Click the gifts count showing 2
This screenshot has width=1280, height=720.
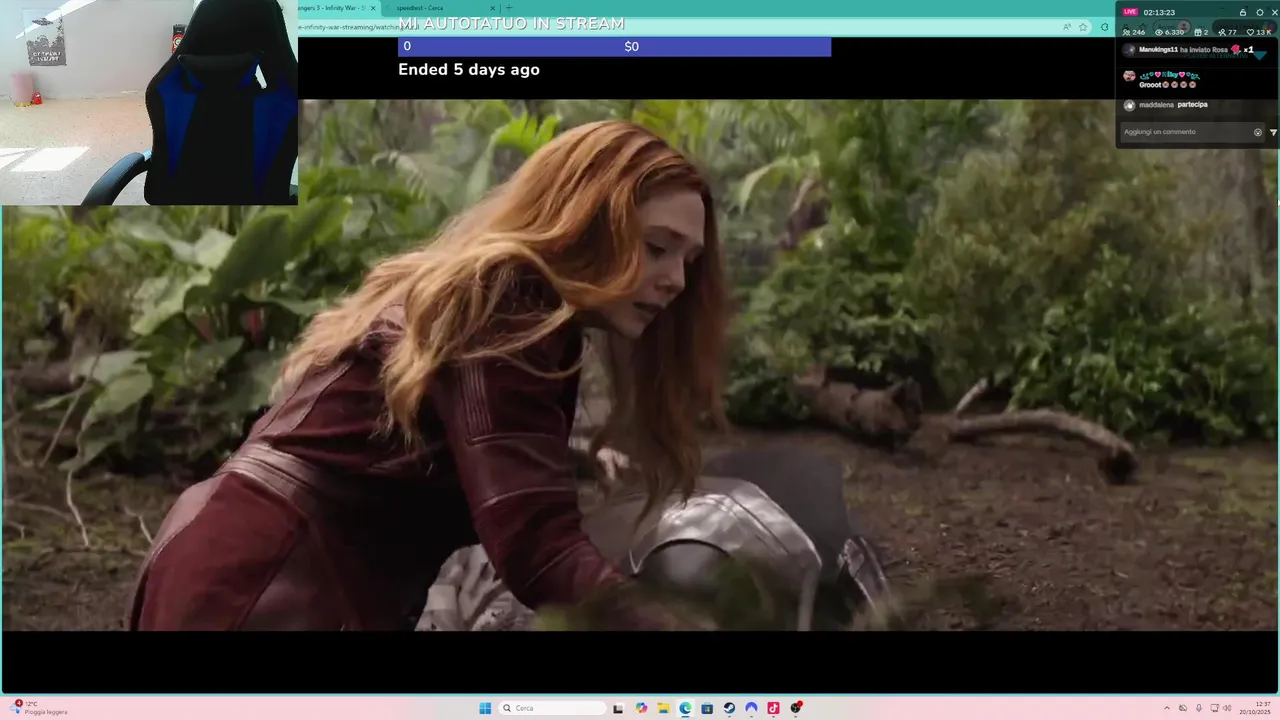tap(1201, 32)
